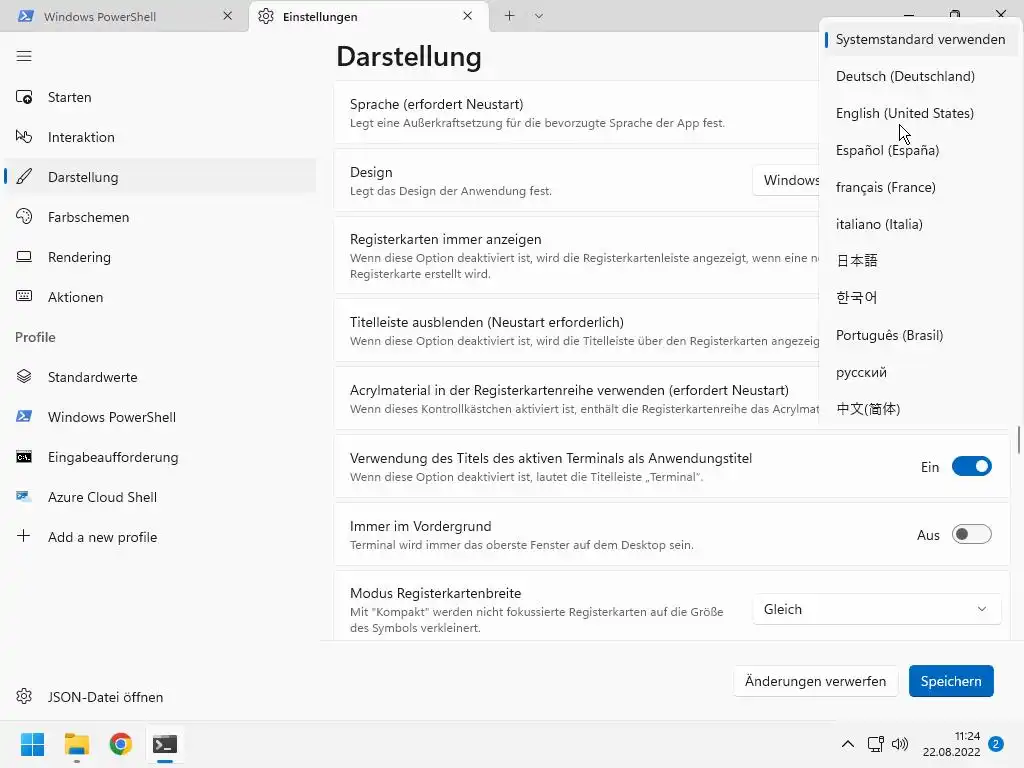This screenshot has height=768, width=1024.
Task: Turn off active terminal title toggle
Action: click(972, 466)
